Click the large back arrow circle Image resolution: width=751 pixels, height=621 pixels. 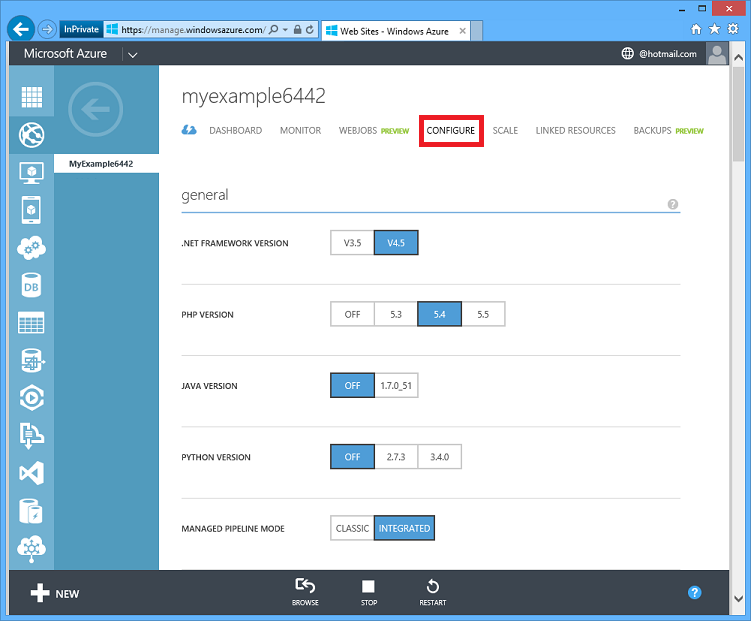coord(96,109)
